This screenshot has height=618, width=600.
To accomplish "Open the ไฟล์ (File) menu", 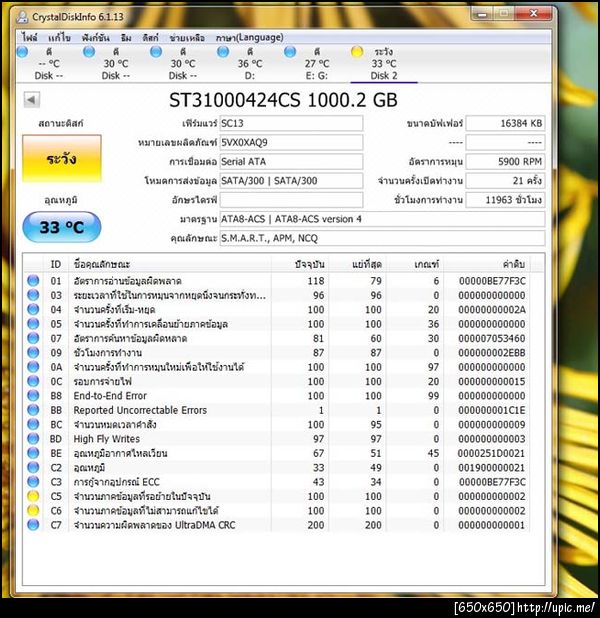I will pyautogui.click(x=30, y=38).
